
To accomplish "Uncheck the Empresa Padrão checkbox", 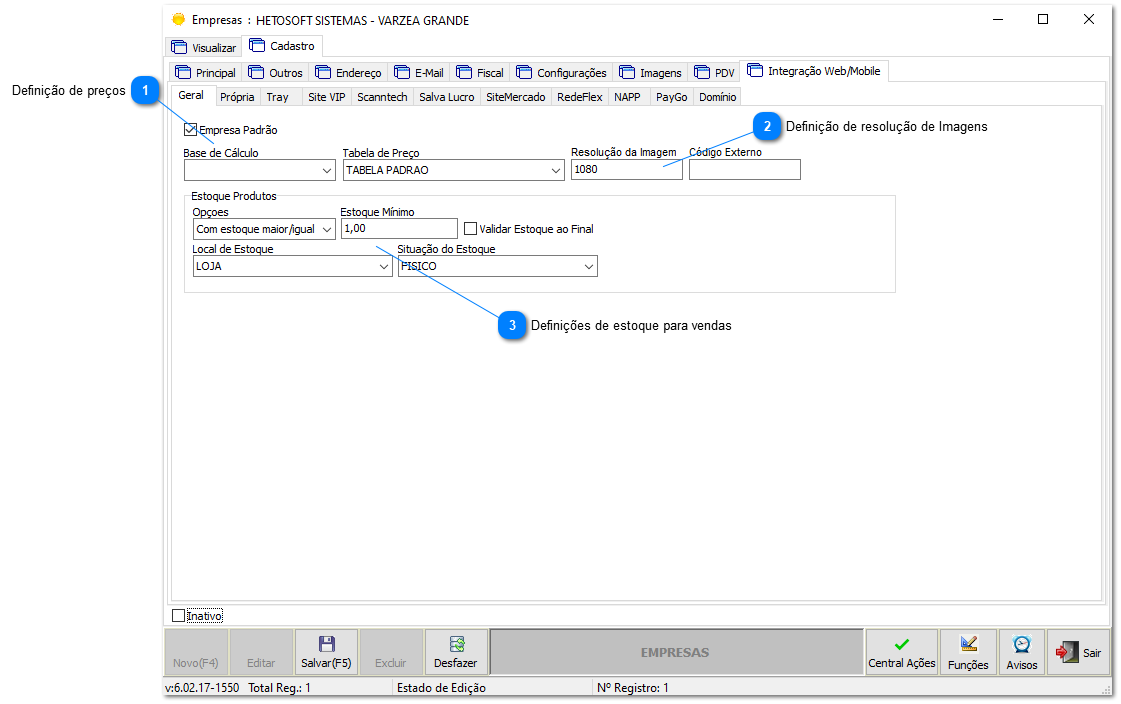I will pyautogui.click(x=191, y=130).
